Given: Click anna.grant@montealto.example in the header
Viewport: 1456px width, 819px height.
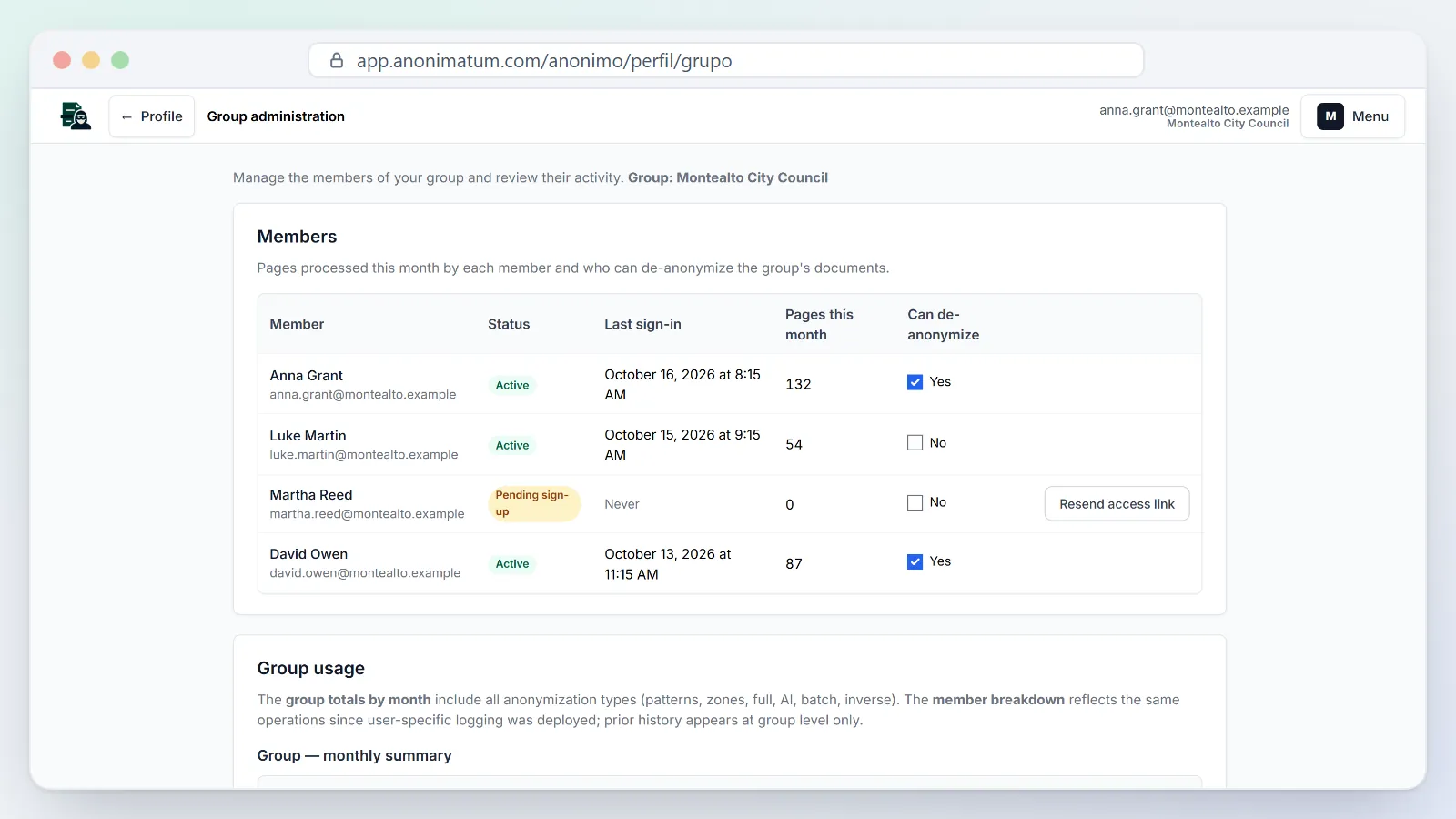Looking at the screenshot, I should tap(1194, 110).
